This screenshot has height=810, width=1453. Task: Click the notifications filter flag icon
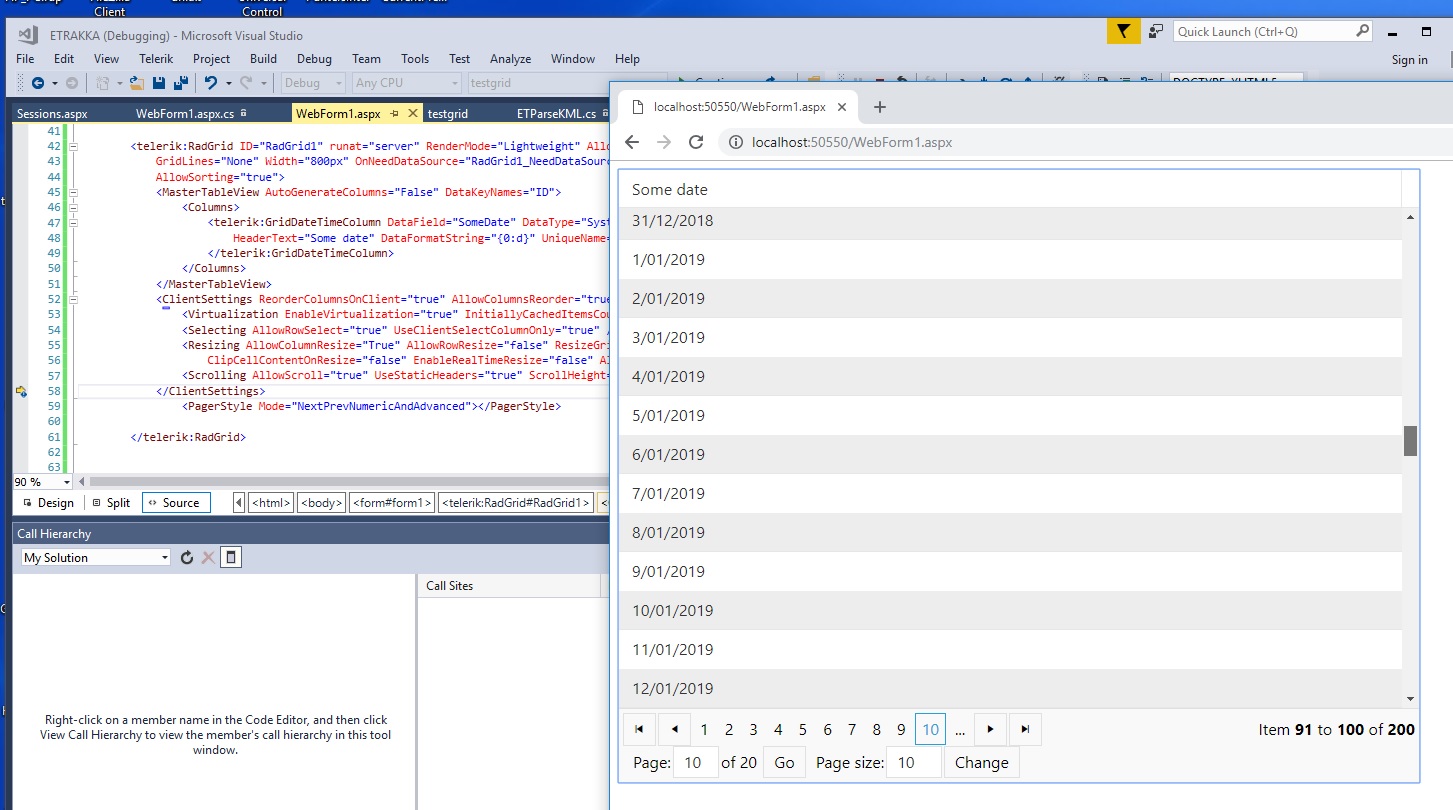click(1123, 32)
